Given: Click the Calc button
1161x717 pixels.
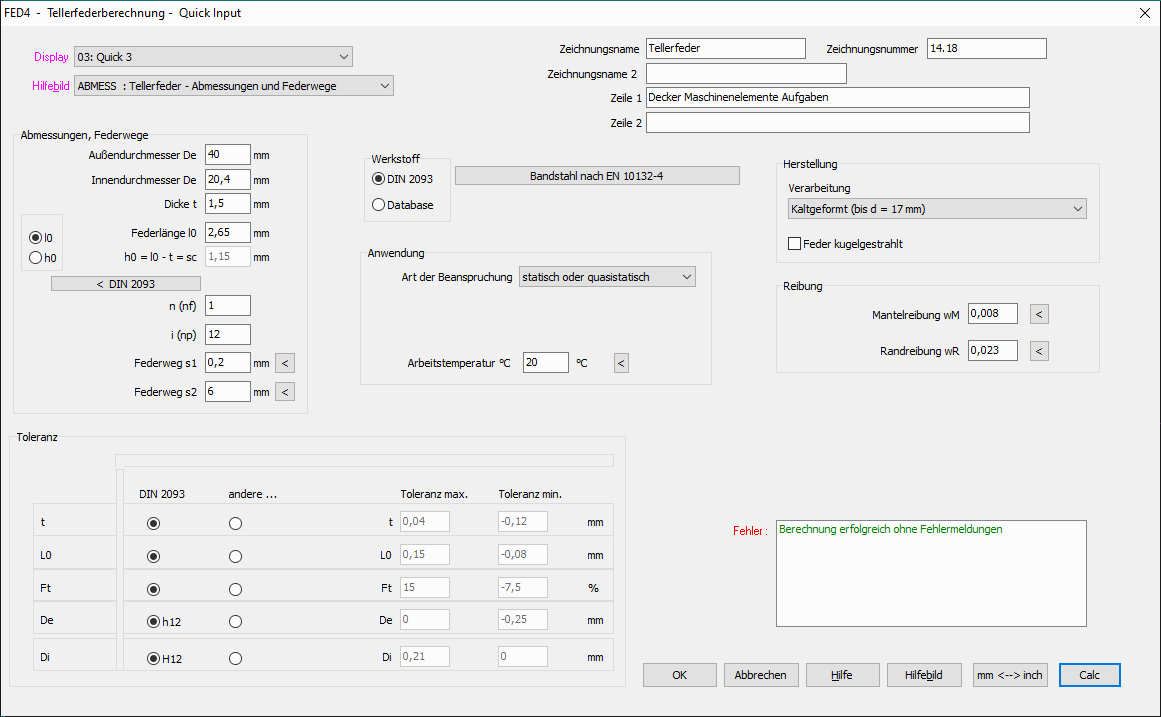Looking at the screenshot, I should click(x=1089, y=675).
